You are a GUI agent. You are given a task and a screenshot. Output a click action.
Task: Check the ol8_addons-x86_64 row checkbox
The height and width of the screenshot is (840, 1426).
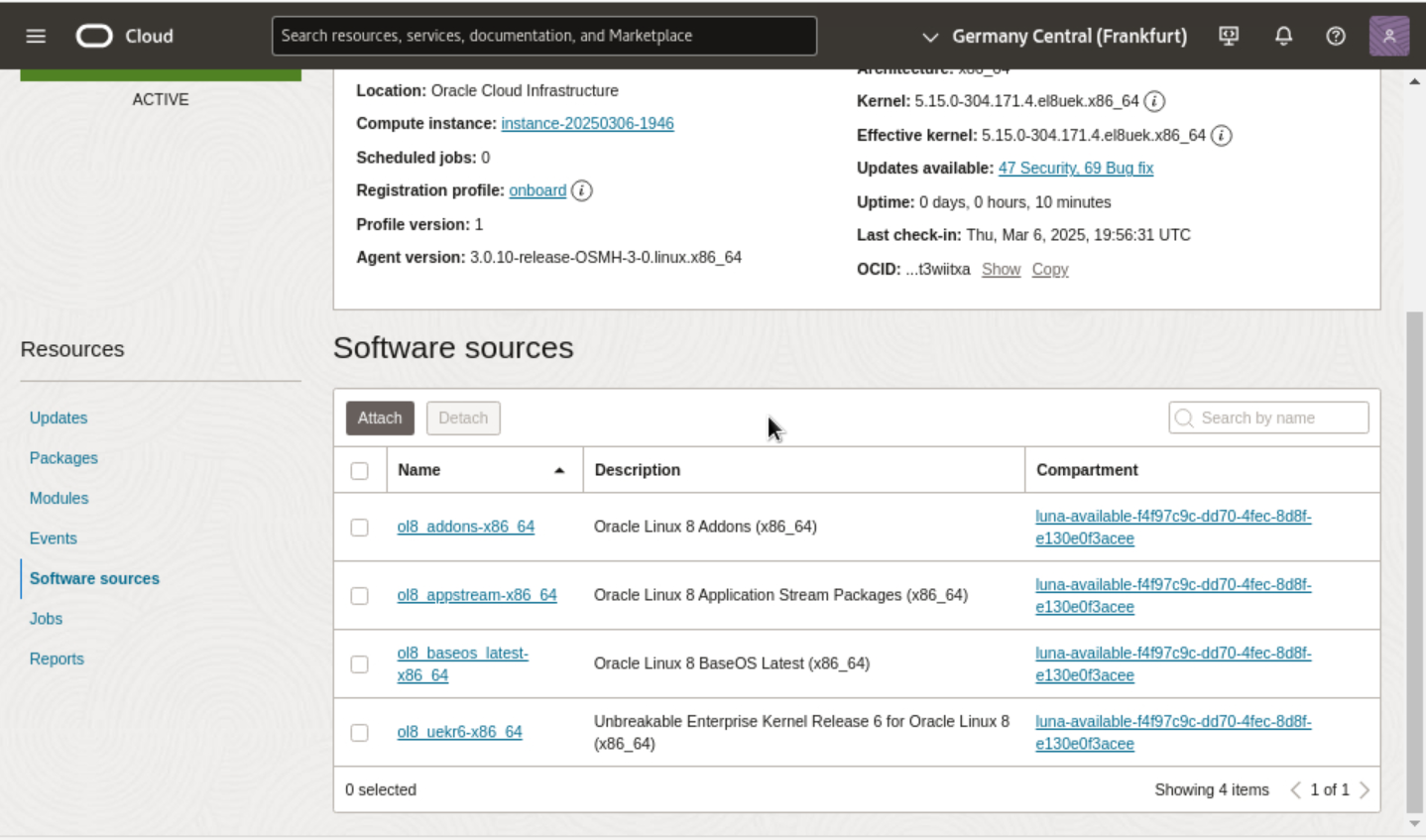[359, 528]
